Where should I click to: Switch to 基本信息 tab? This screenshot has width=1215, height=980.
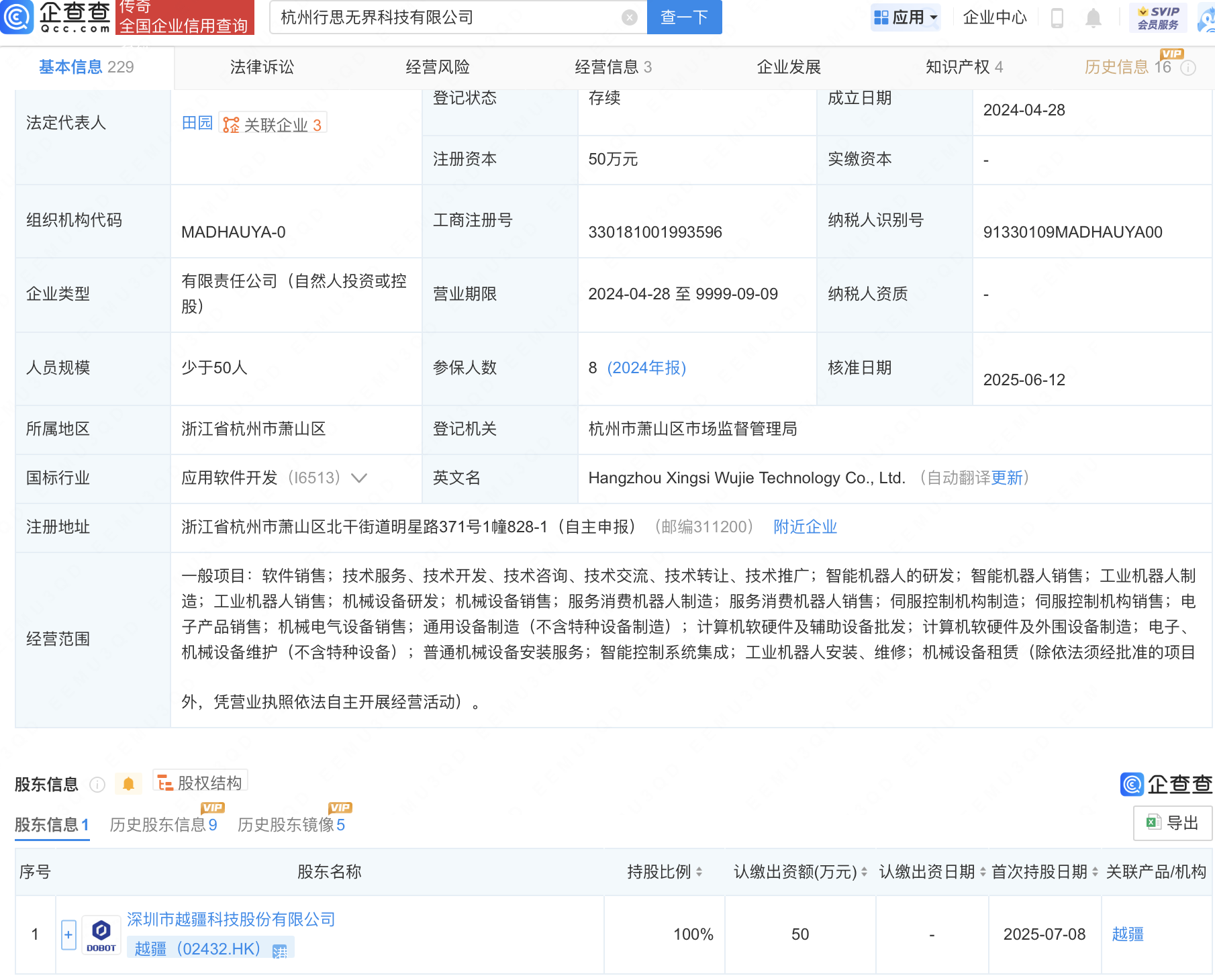(87, 67)
